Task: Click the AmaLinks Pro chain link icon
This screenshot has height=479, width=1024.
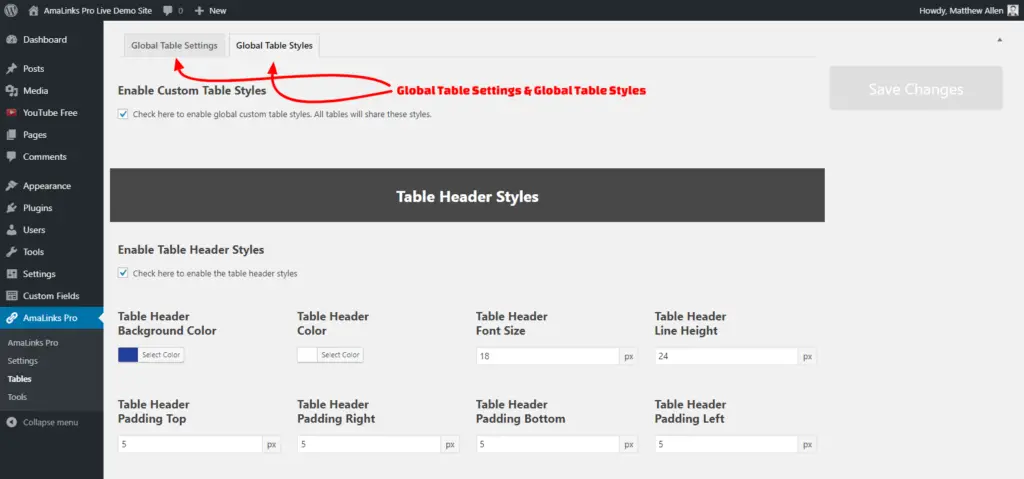Action: [x=11, y=318]
